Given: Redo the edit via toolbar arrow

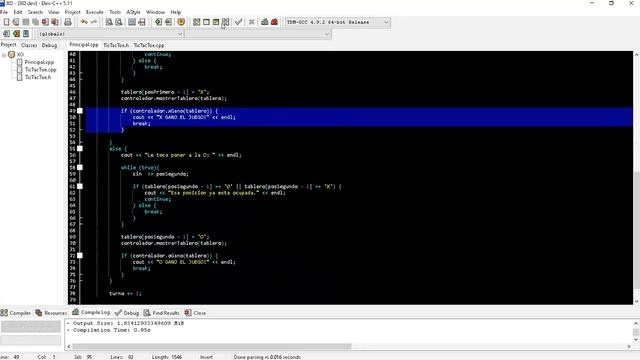Looking at the screenshot, I should click(x=93, y=22).
